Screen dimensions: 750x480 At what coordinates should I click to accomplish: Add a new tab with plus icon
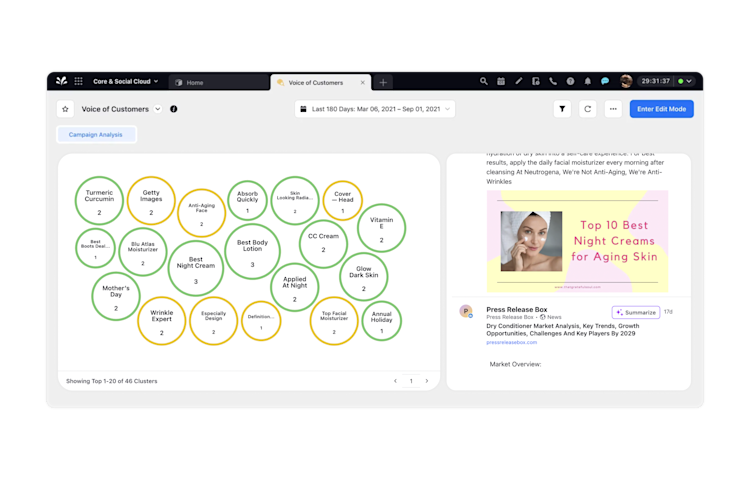(383, 82)
